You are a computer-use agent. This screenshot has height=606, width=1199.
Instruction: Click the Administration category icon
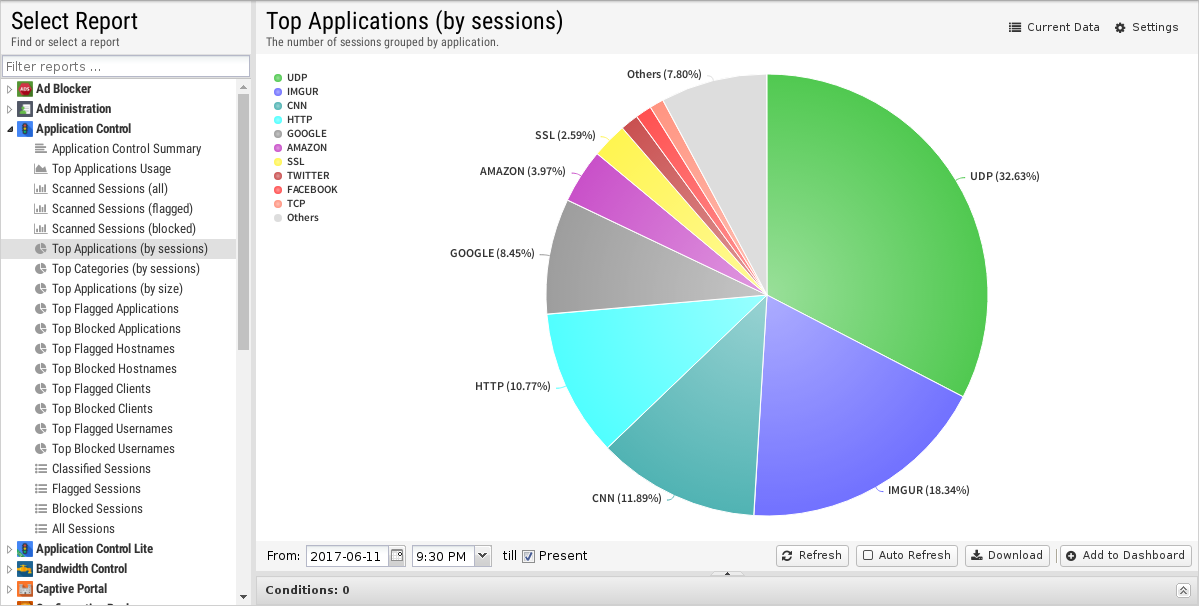[24, 109]
